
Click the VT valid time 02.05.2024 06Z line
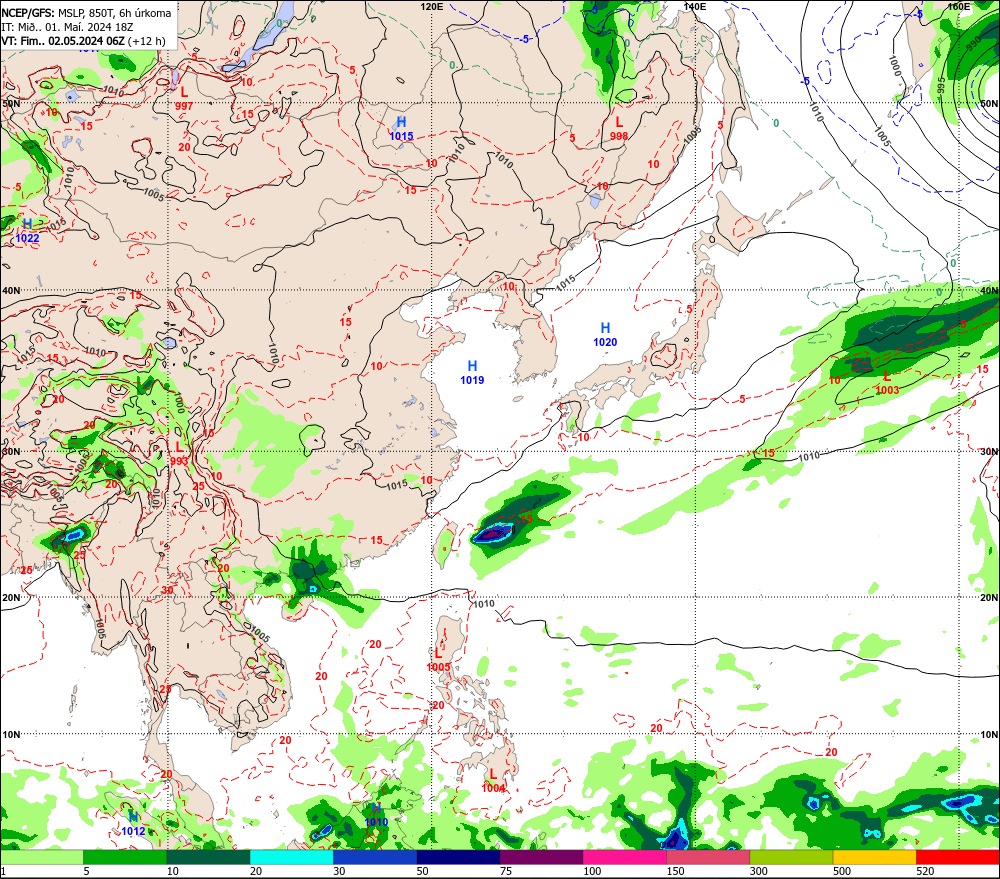[x=84, y=41]
